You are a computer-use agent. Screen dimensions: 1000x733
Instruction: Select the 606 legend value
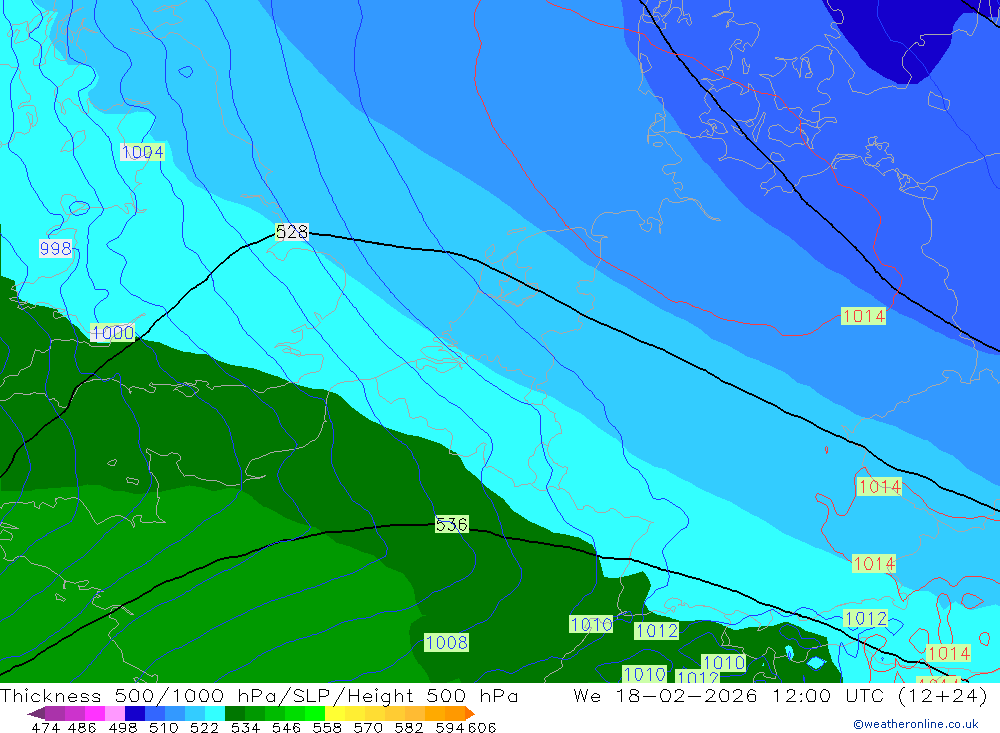click(482, 727)
